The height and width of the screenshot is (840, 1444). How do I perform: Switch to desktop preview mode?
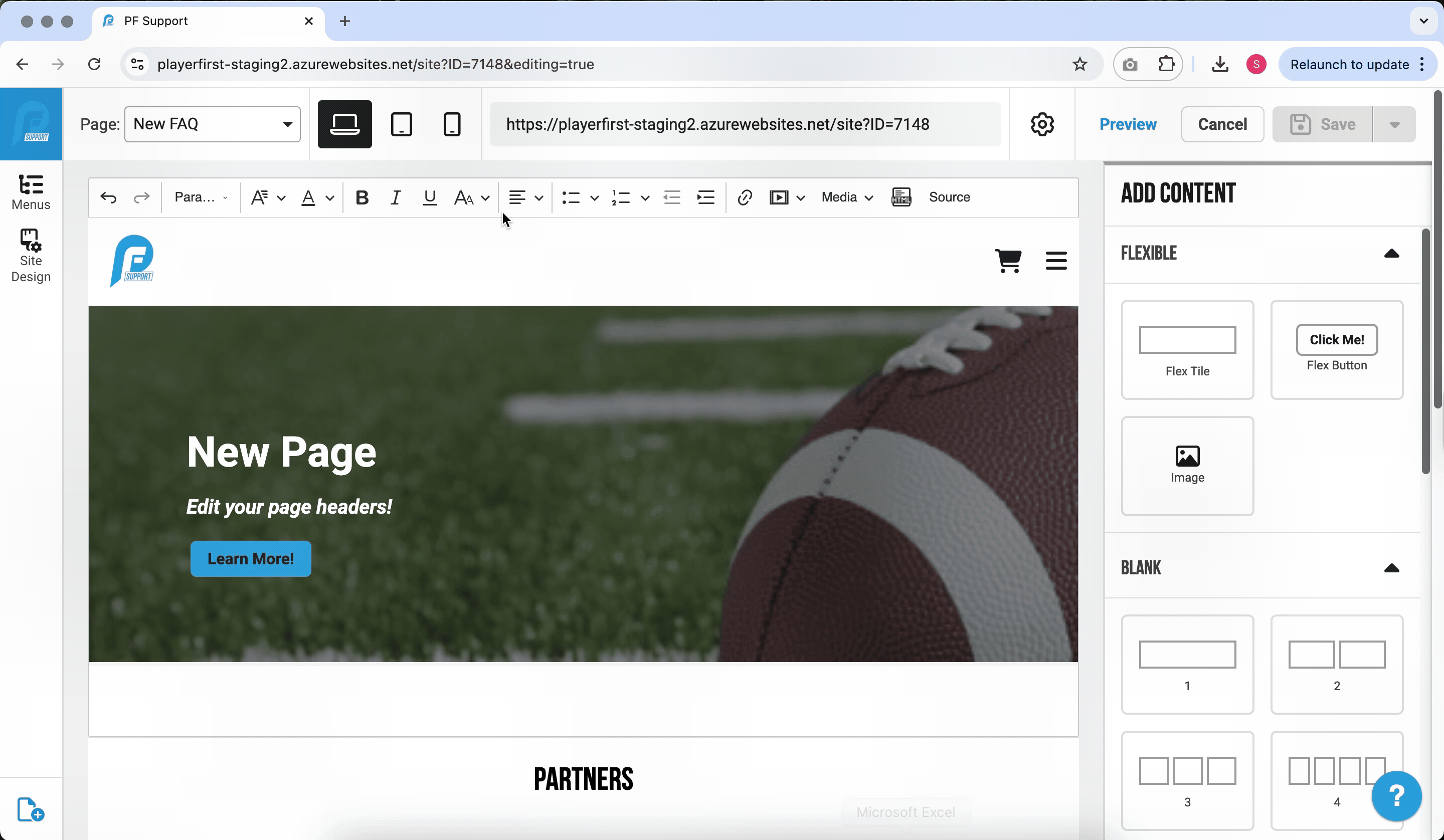pos(344,124)
